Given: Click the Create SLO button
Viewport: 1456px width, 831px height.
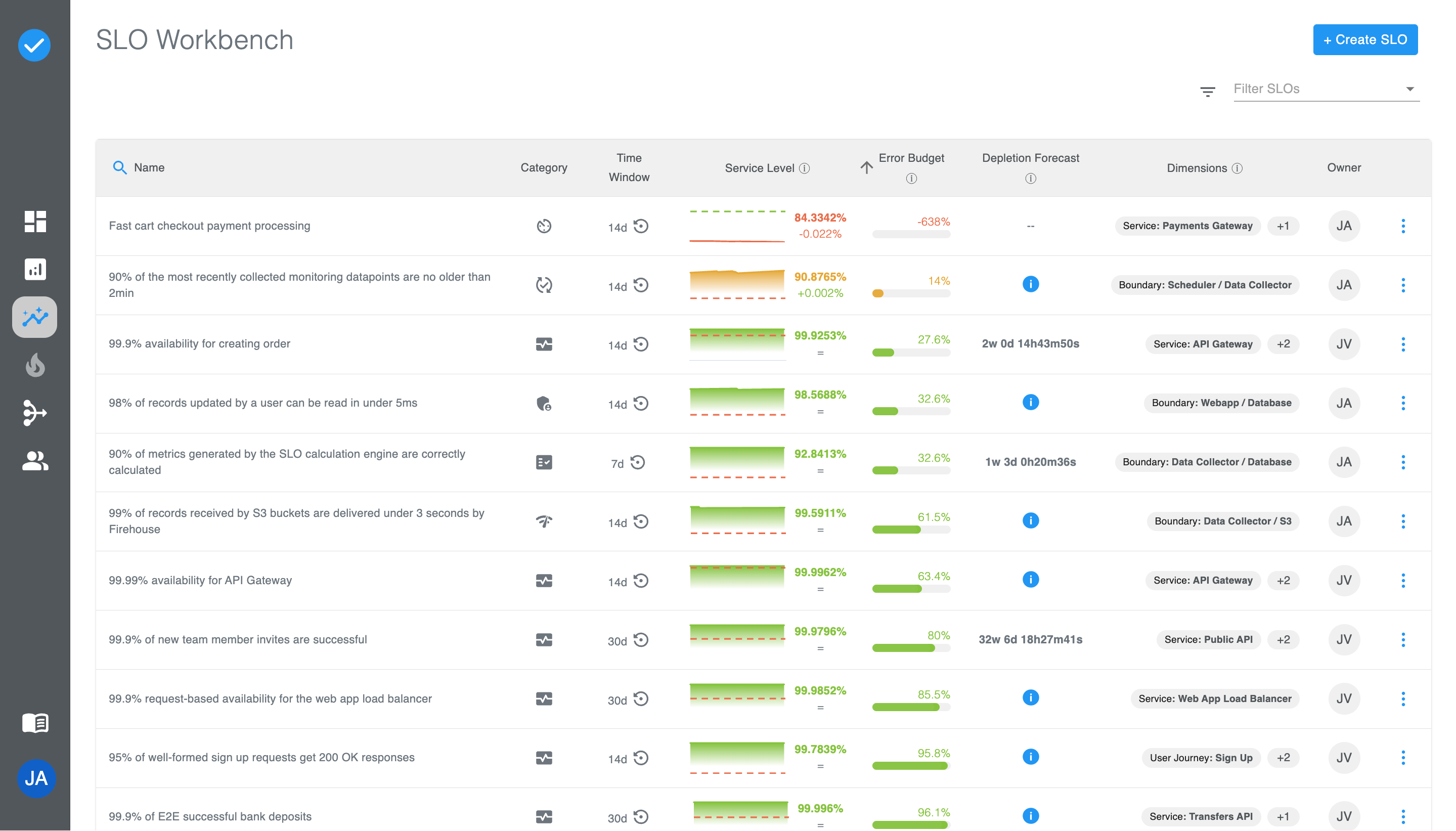Looking at the screenshot, I should [1364, 39].
